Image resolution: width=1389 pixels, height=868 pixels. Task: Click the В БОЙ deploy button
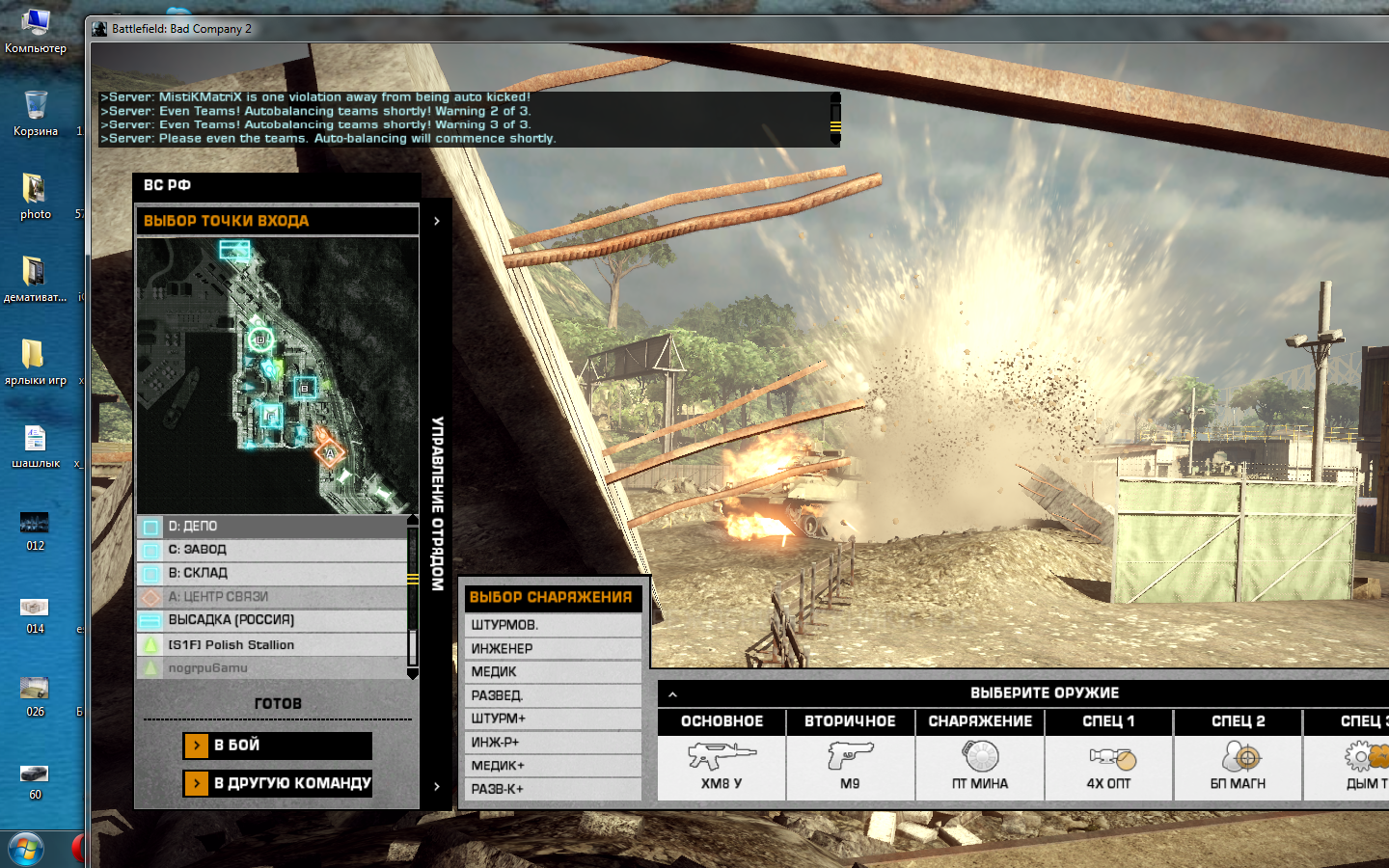pos(278,746)
